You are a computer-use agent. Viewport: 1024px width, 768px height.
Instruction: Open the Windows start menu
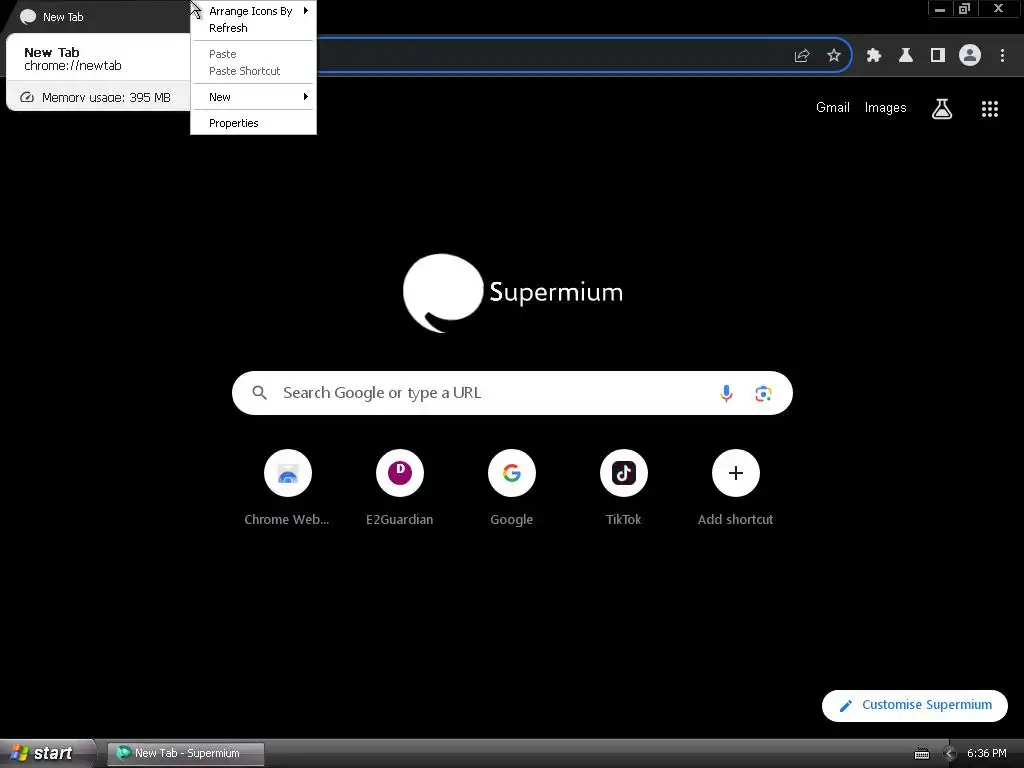[x=46, y=753]
